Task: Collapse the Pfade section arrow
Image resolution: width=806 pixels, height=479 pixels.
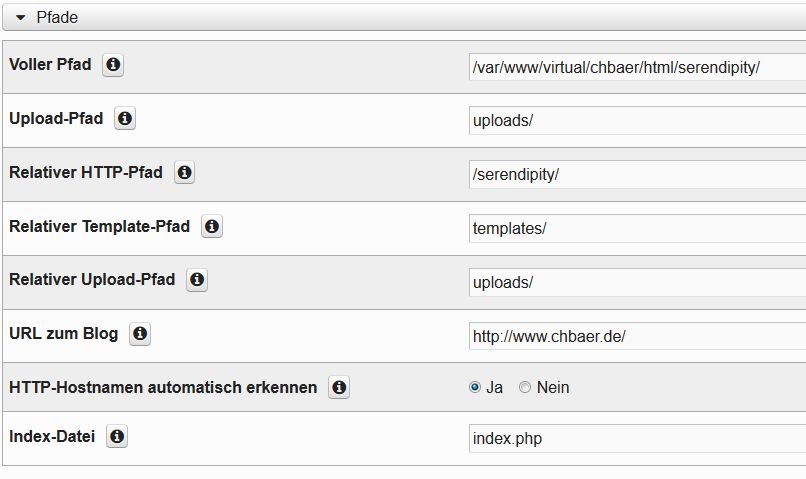Action: point(20,18)
